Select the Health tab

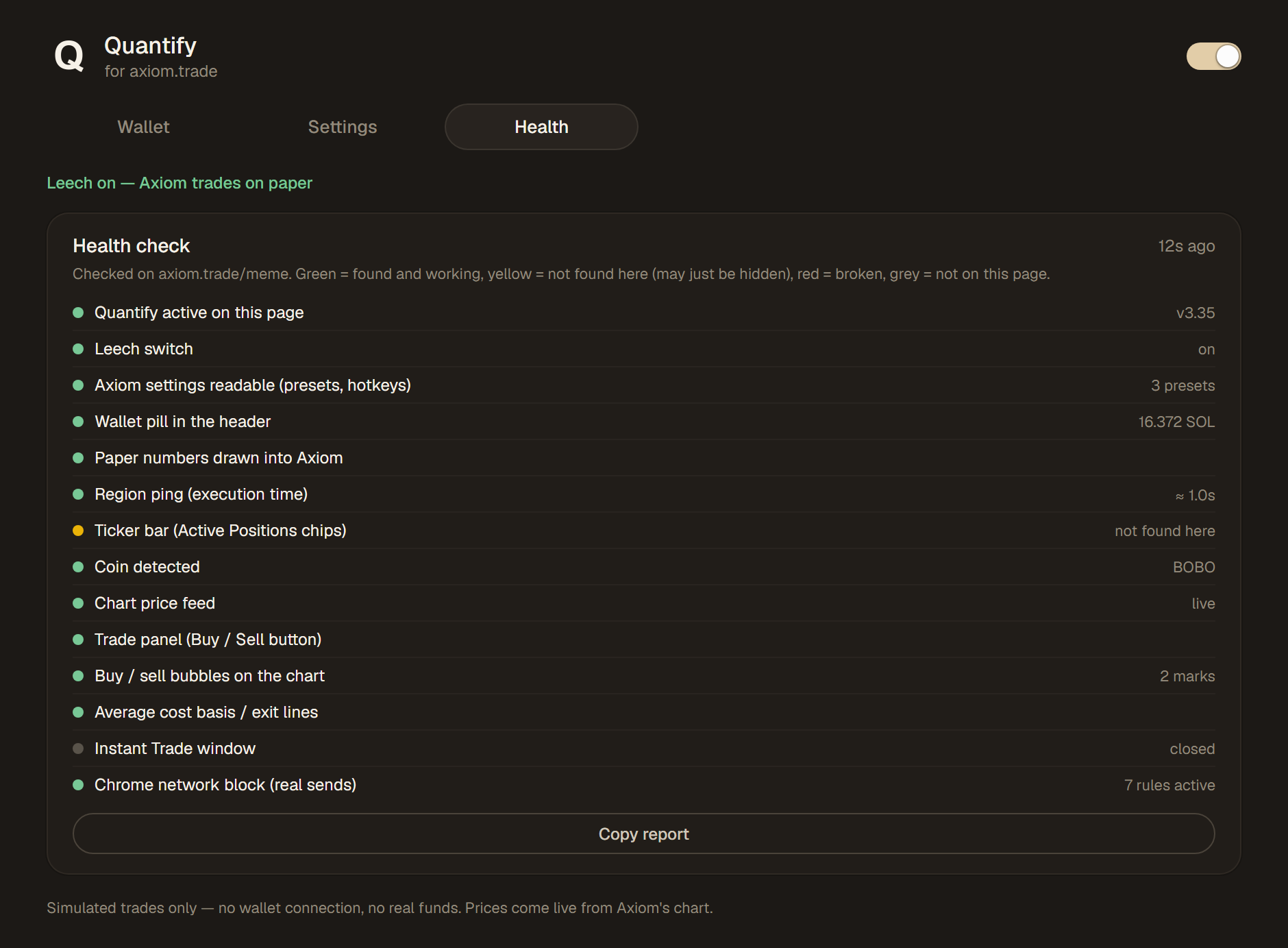pos(541,127)
